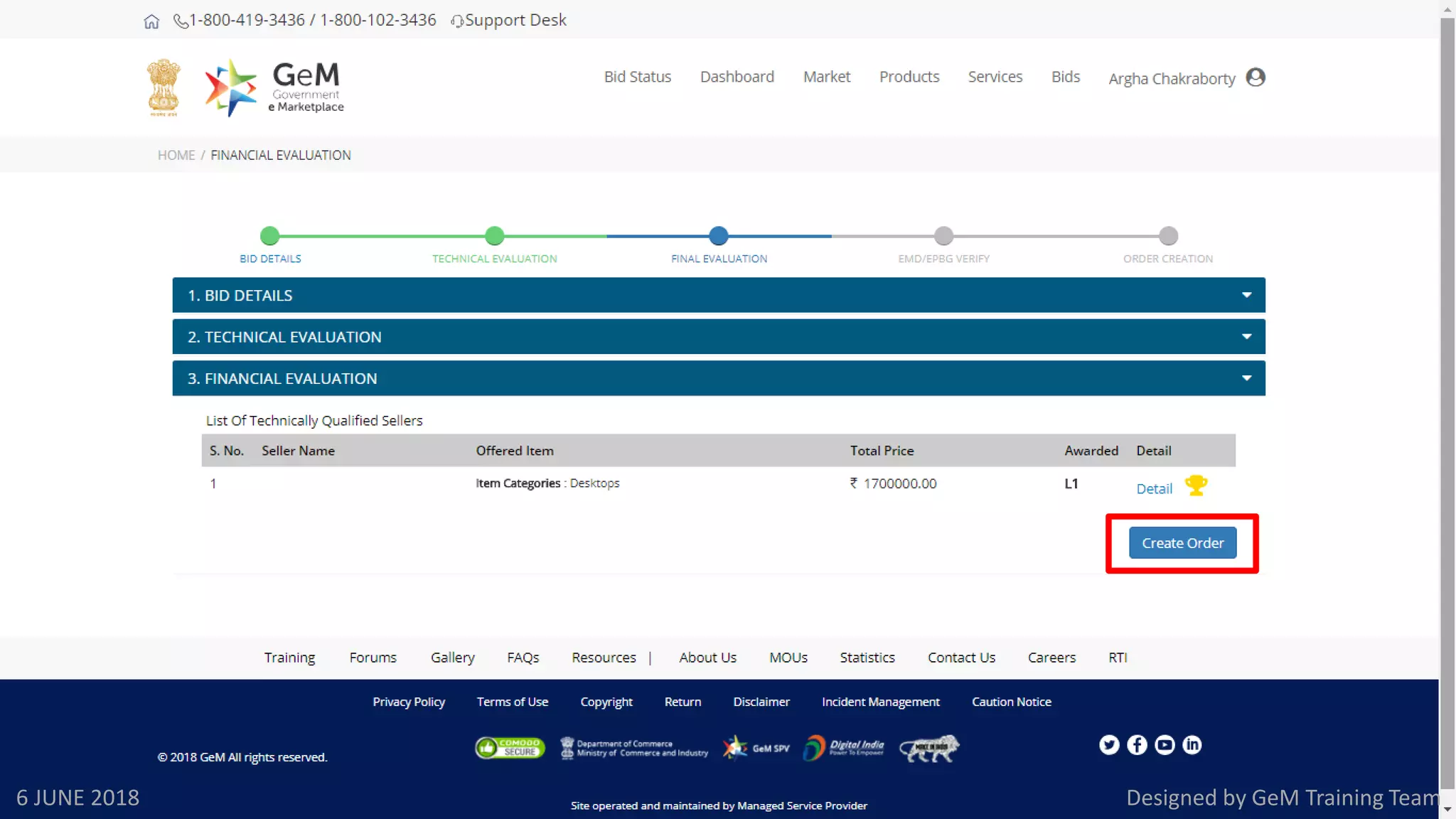Click the home icon in top bar

(151, 21)
